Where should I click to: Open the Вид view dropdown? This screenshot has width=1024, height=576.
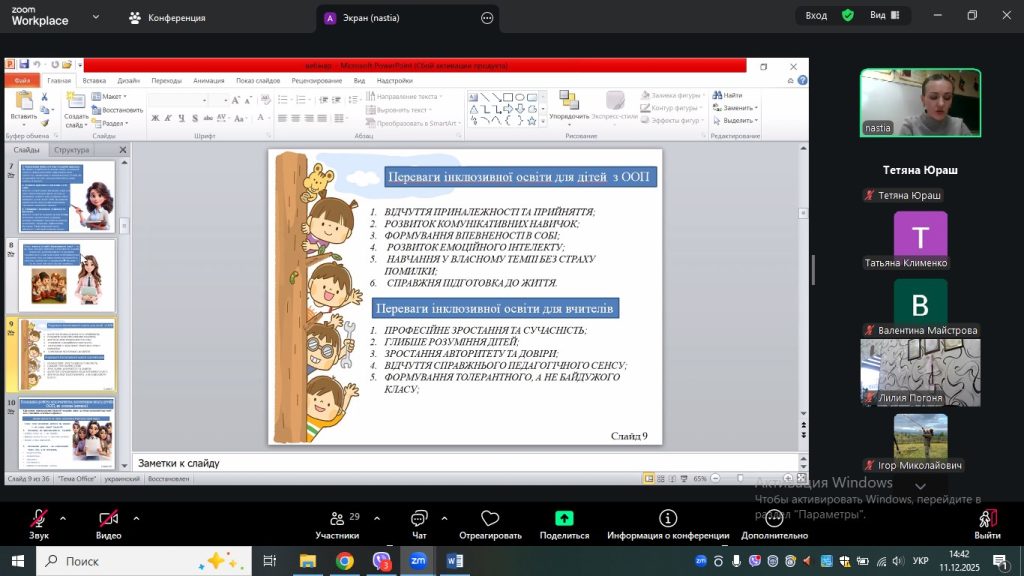click(883, 16)
